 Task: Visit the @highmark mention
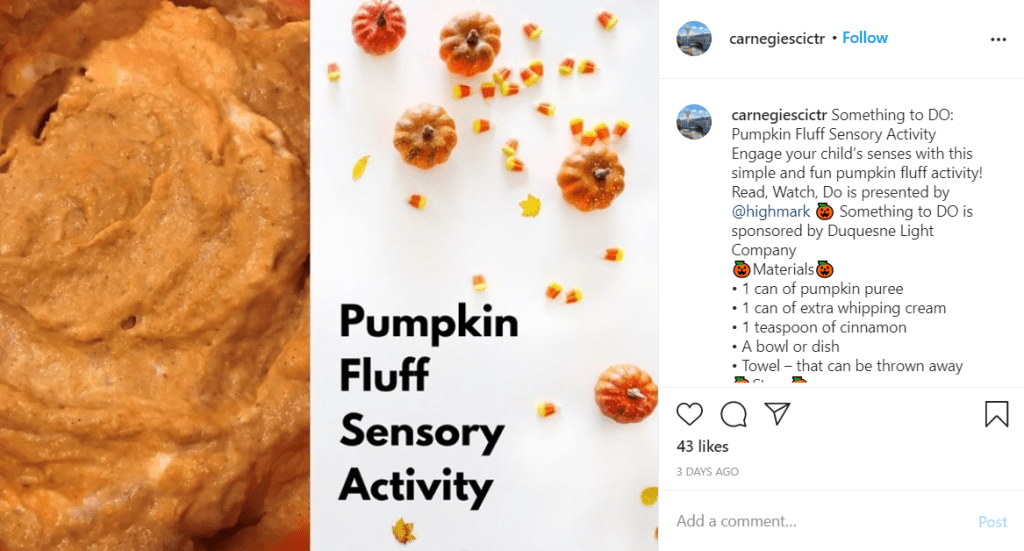[771, 212]
